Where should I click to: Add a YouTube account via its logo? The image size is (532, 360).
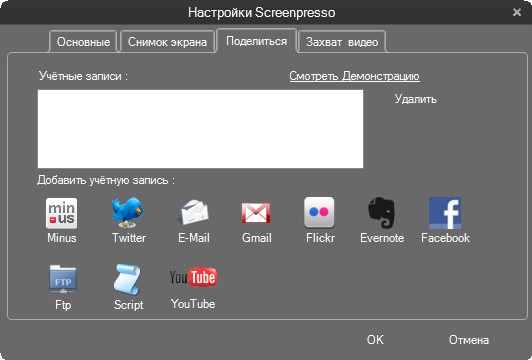tap(193, 278)
